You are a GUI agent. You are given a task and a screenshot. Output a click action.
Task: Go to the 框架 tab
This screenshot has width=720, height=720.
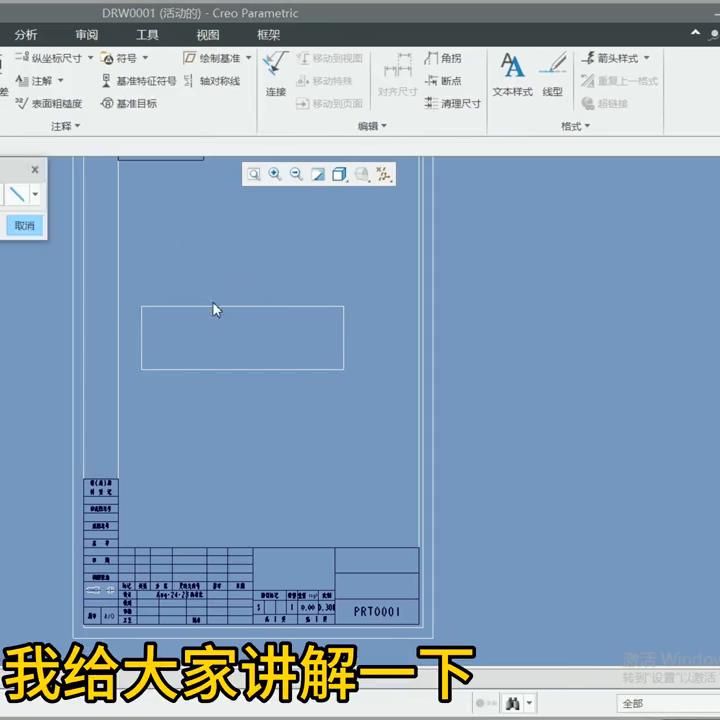click(269, 35)
